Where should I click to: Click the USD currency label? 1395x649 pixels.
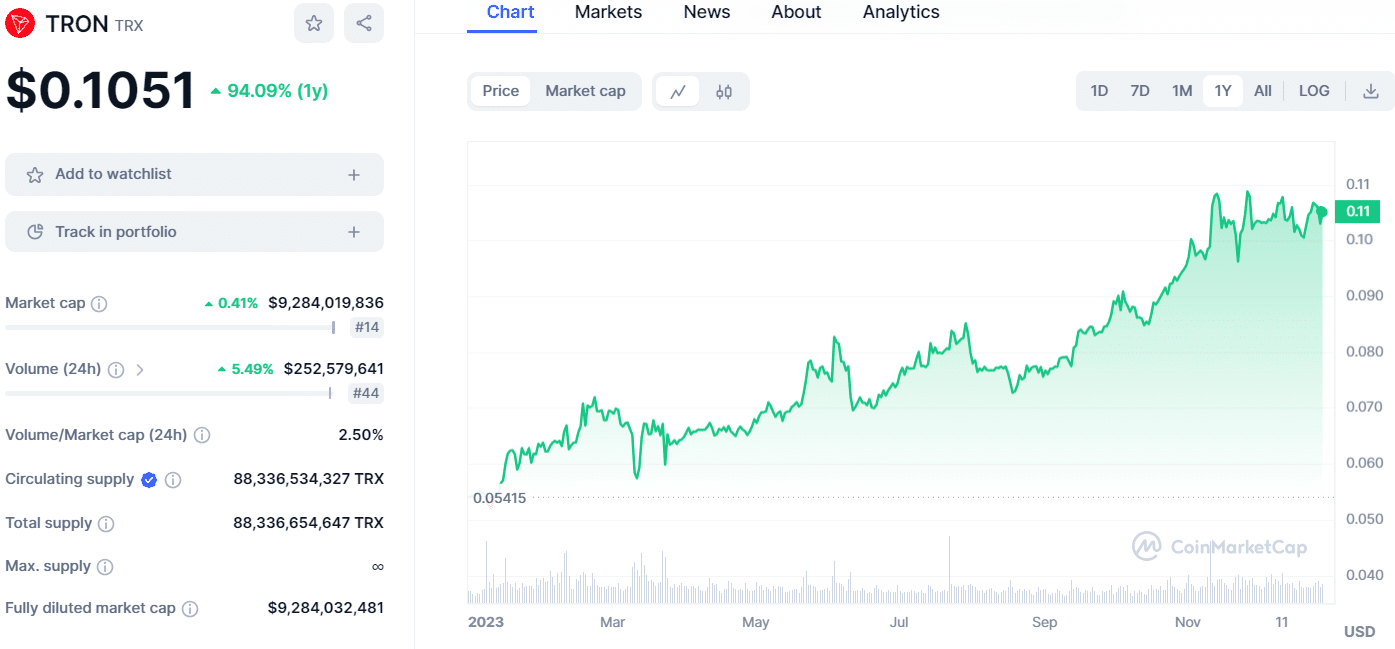tap(1359, 632)
